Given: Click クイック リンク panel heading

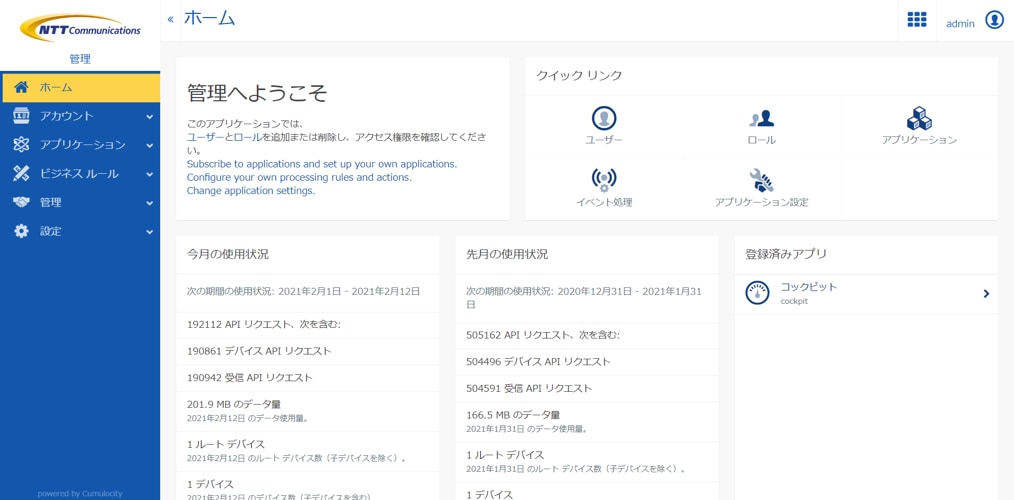Looking at the screenshot, I should pyautogui.click(x=579, y=76).
